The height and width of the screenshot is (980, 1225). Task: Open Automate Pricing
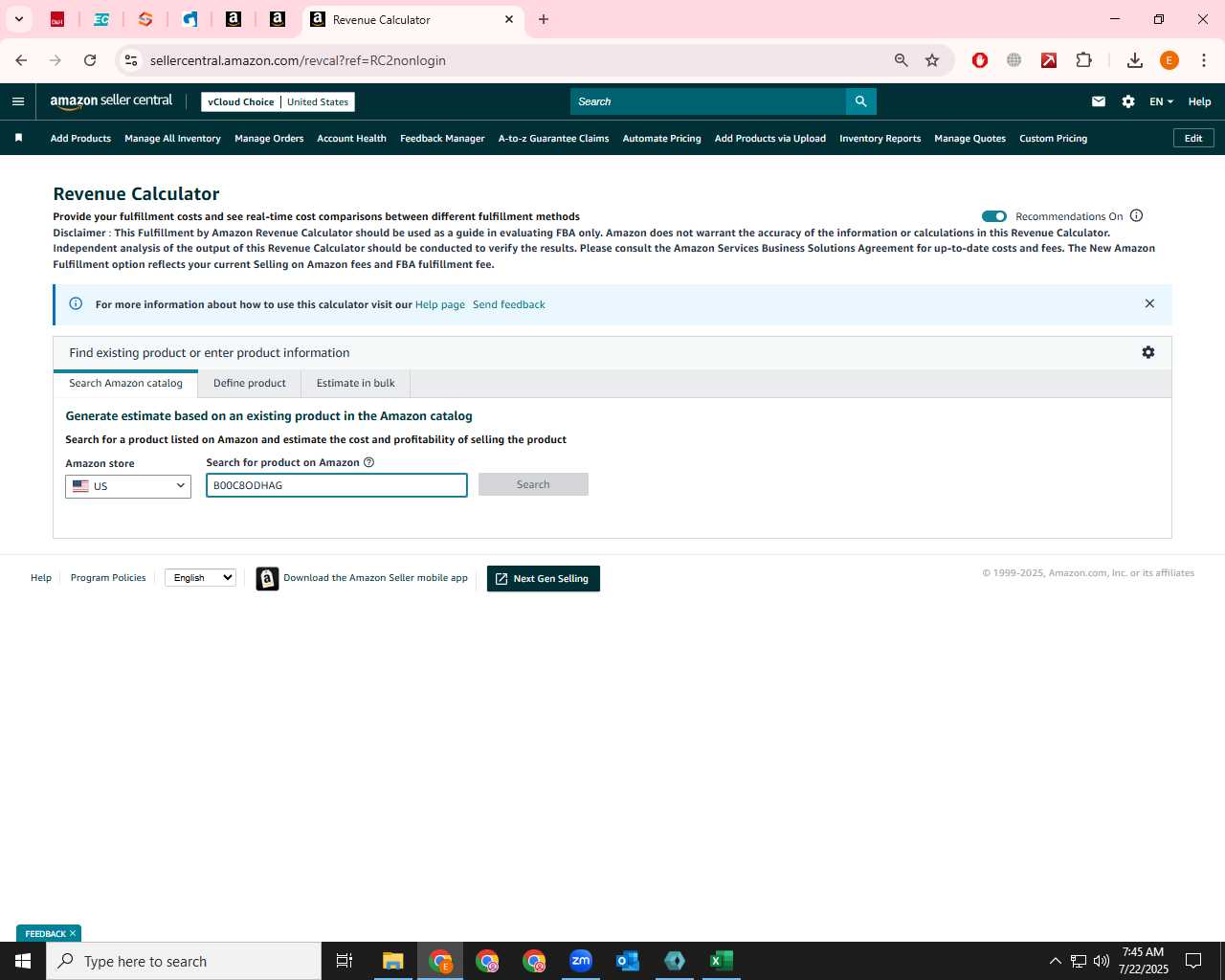click(x=661, y=138)
